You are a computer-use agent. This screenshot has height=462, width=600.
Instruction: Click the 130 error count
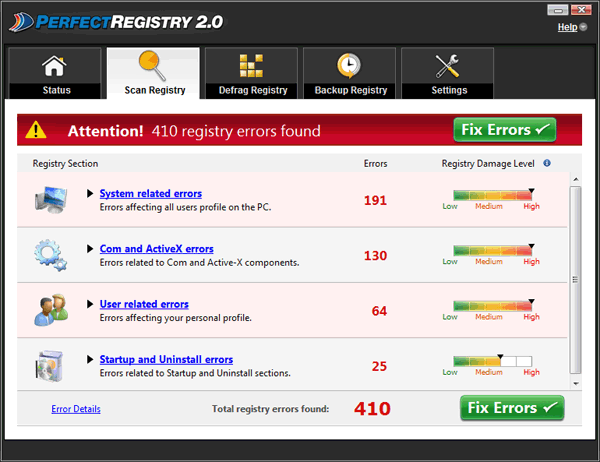point(375,255)
